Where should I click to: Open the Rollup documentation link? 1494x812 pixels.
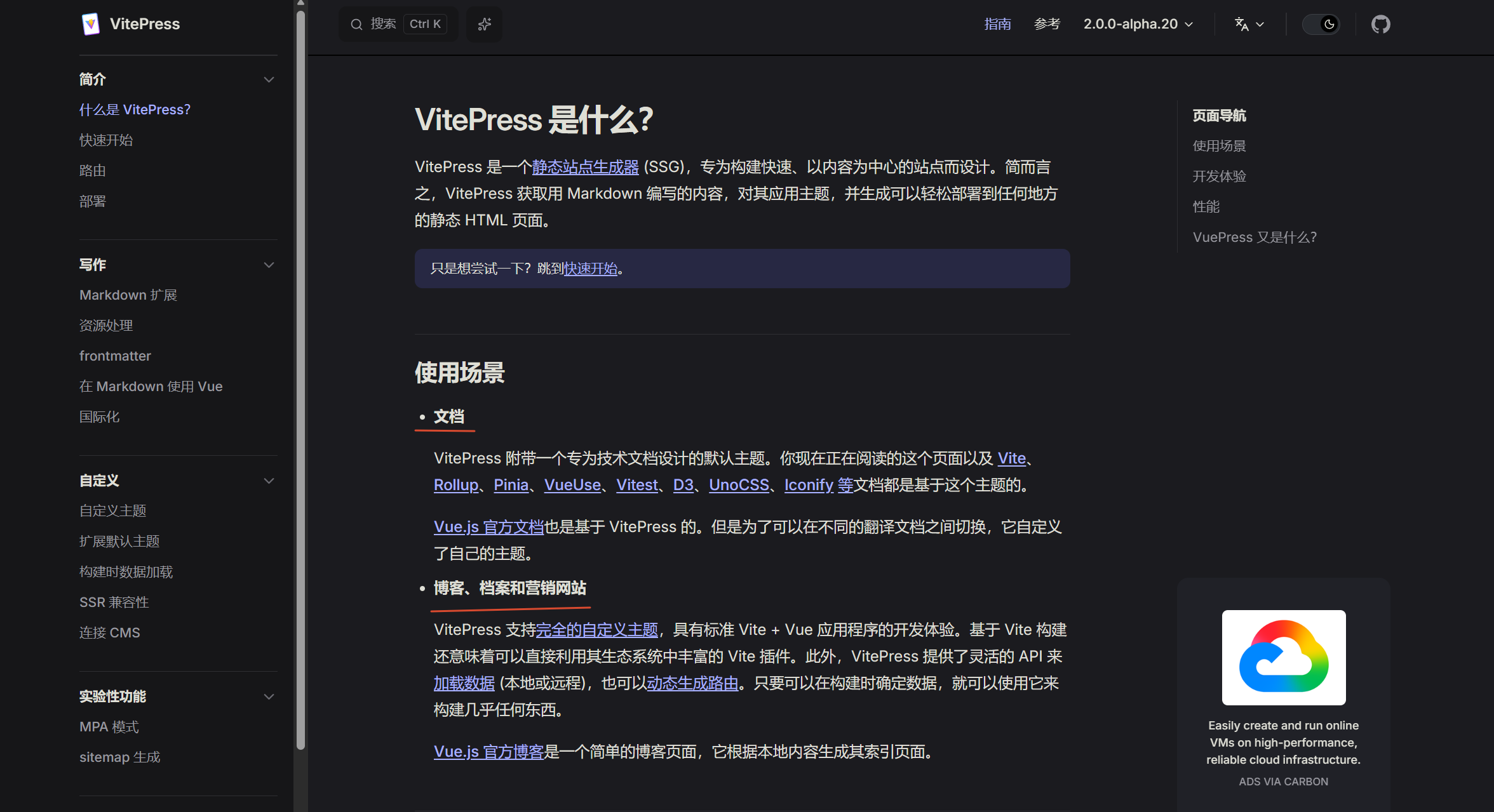tap(455, 485)
